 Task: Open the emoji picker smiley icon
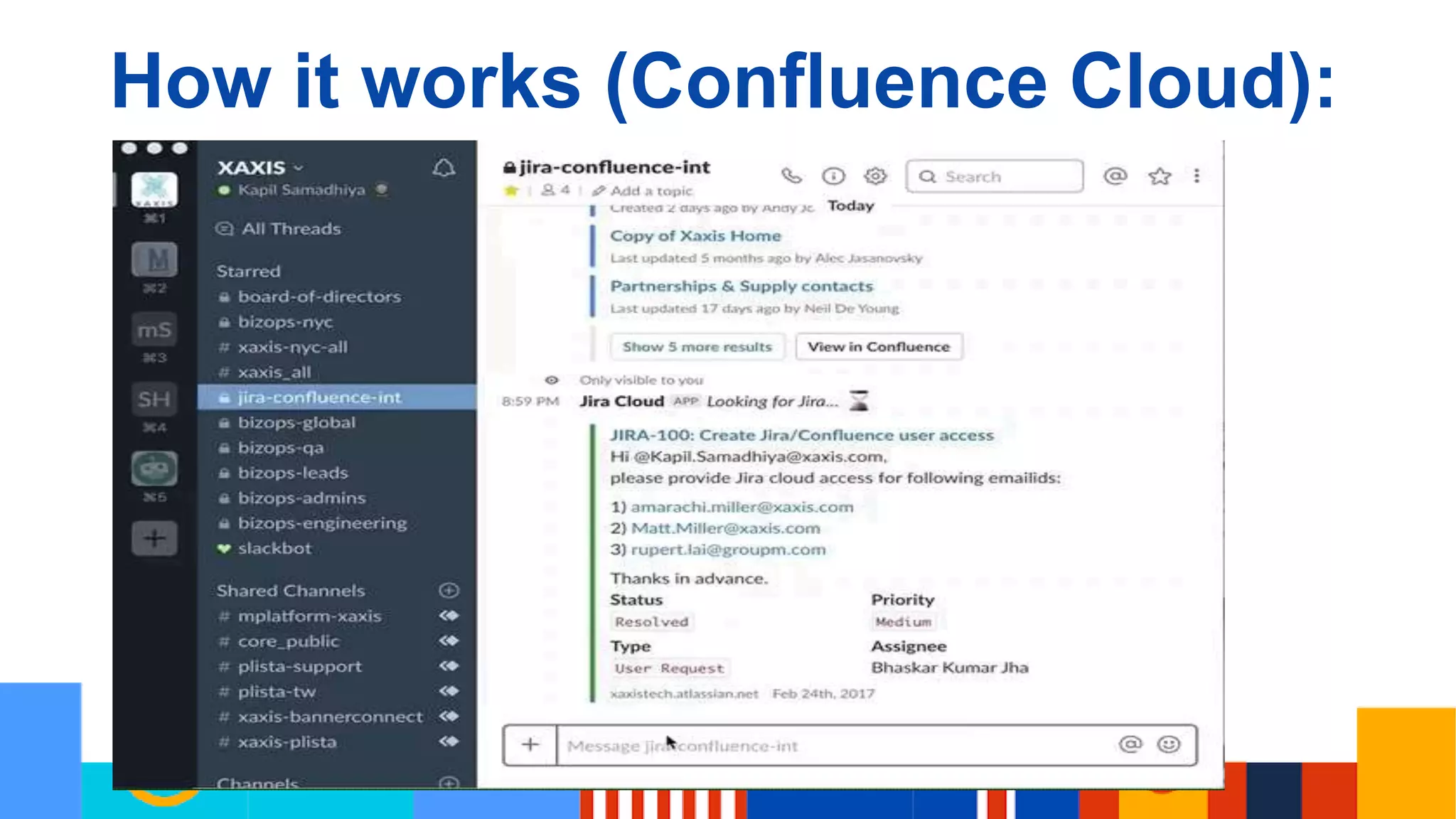(x=1168, y=744)
